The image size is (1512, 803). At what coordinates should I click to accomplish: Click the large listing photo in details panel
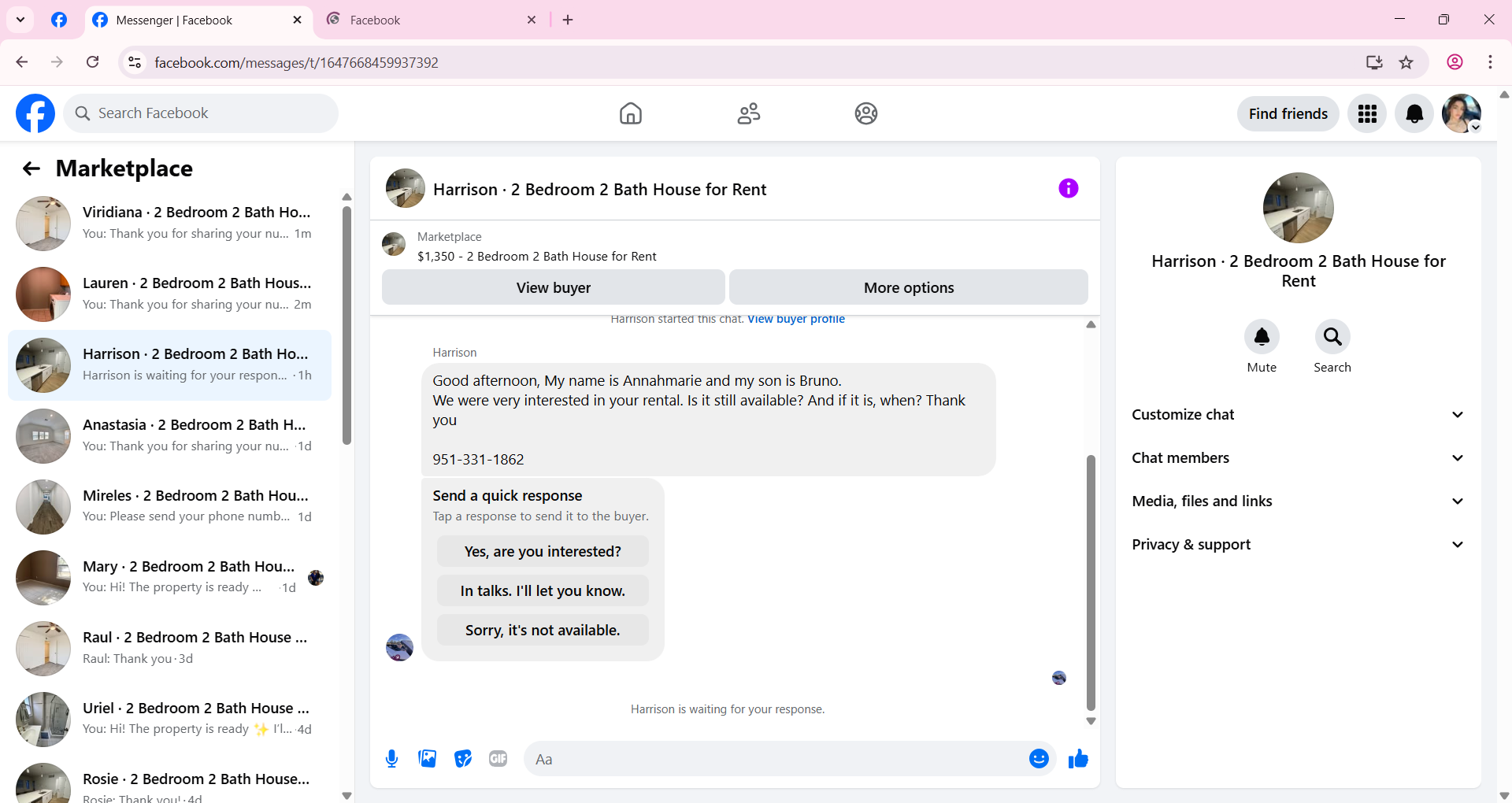coord(1299,208)
